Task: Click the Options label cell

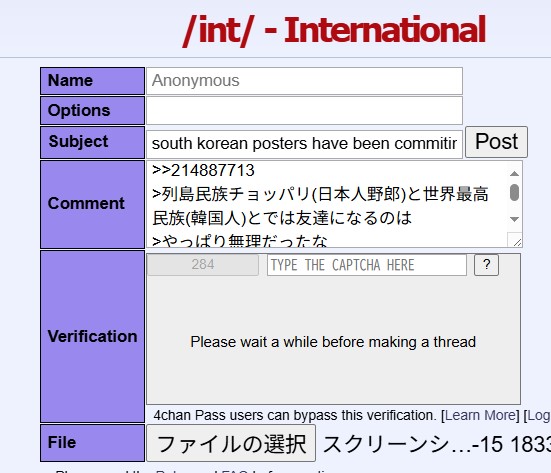Action: (92, 111)
